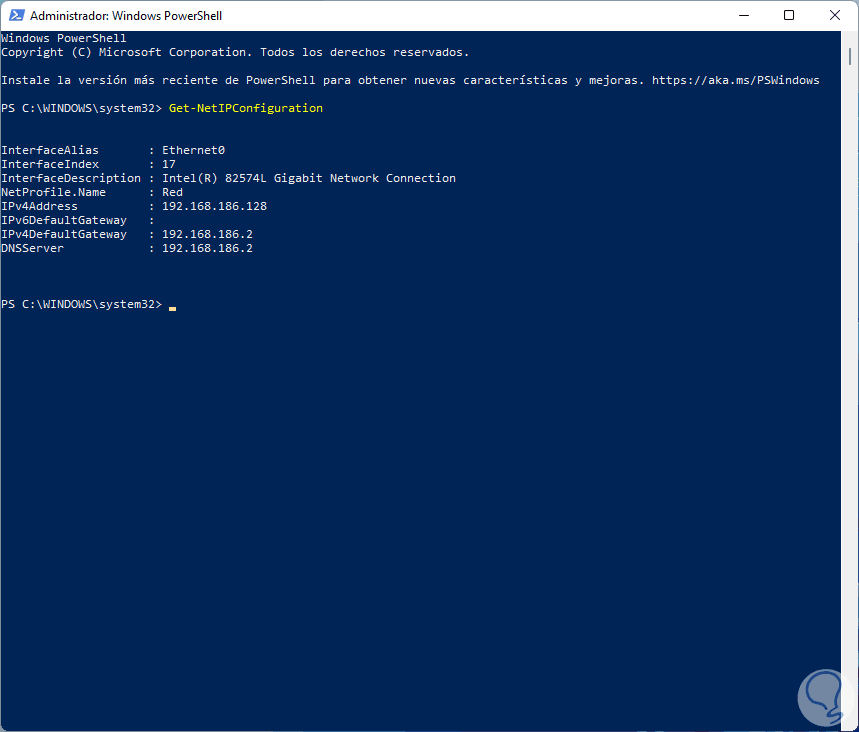Click the blinking cursor at the prompt
The width and height of the screenshot is (859, 732).
coord(172,305)
